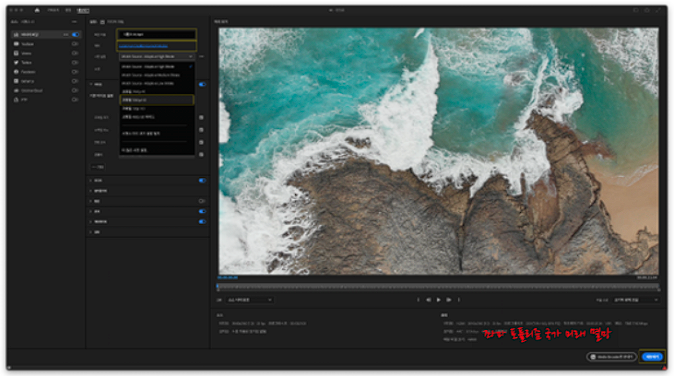Click the blue Export button
674x378 pixels.
click(652, 356)
